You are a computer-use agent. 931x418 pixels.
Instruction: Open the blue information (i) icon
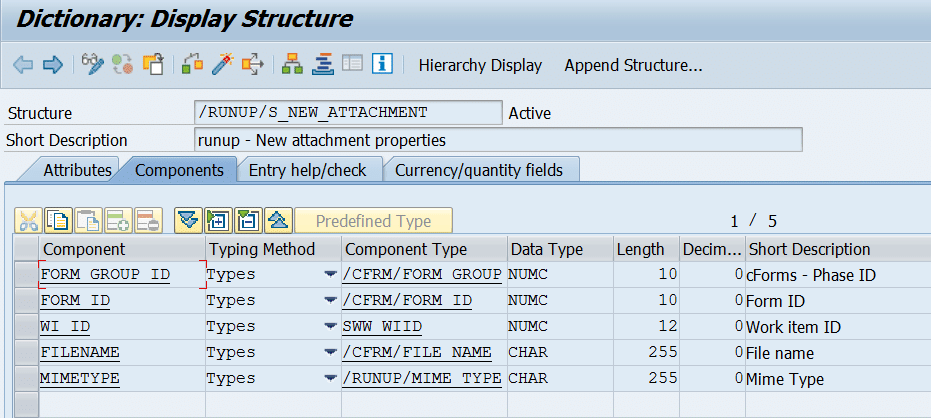click(381, 65)
